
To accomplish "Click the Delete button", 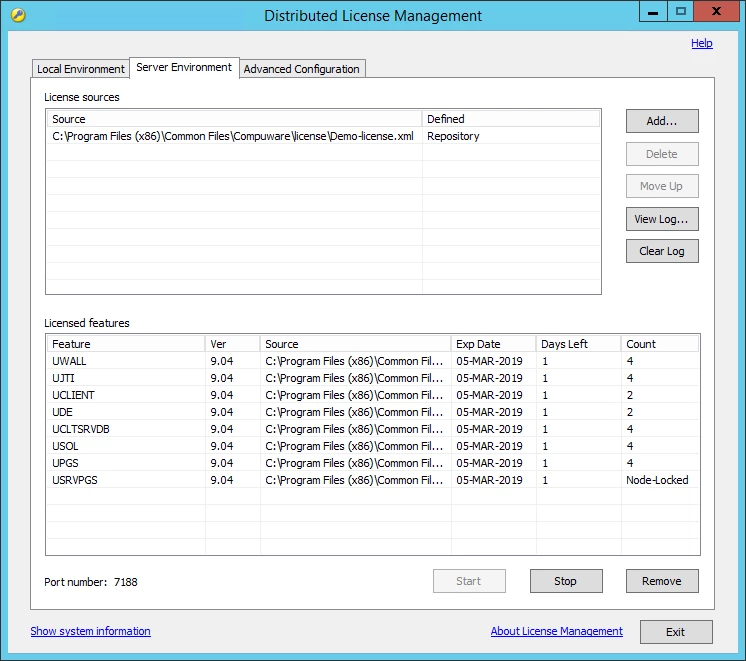I will coord(662,154).
